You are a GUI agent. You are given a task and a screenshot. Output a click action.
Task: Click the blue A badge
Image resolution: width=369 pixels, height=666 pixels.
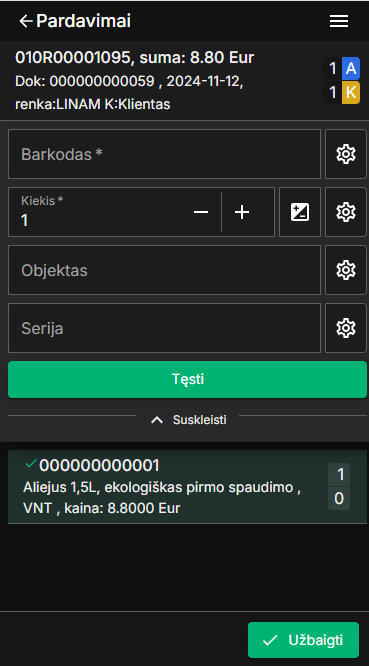click(351, 68)
